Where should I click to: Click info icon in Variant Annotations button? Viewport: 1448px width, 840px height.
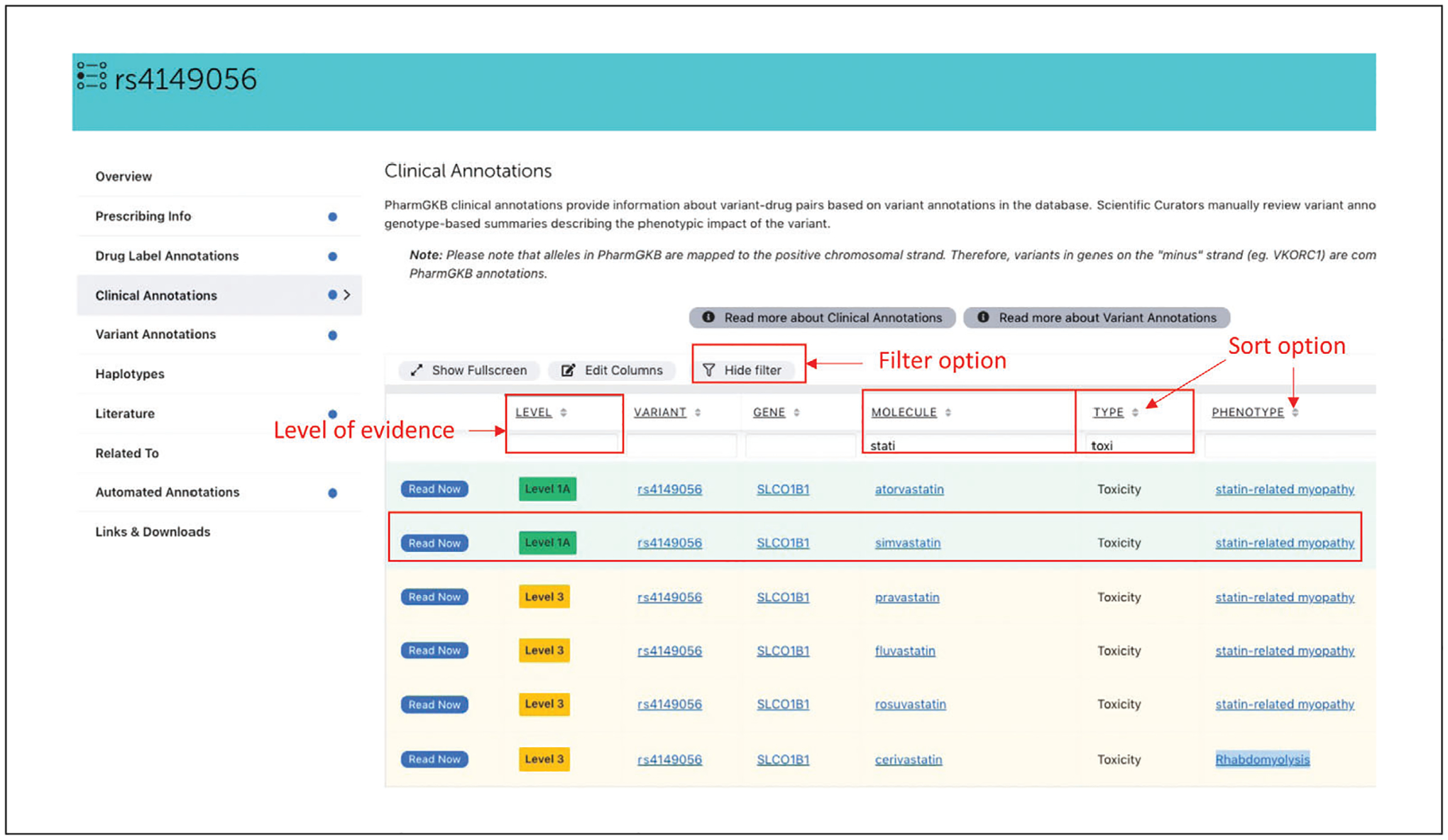point(983,317)
